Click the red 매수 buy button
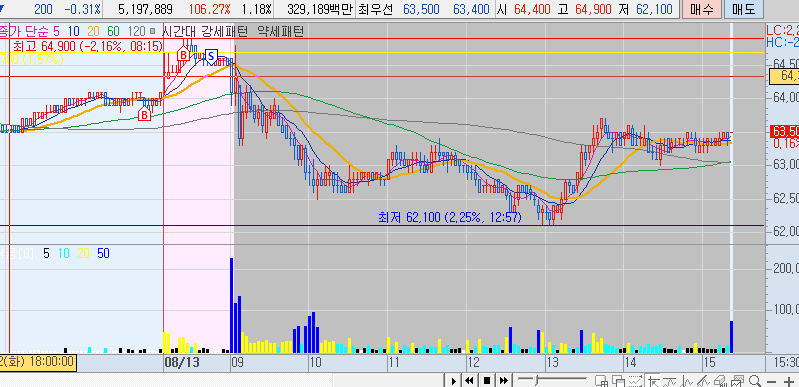 click(702, 9)
